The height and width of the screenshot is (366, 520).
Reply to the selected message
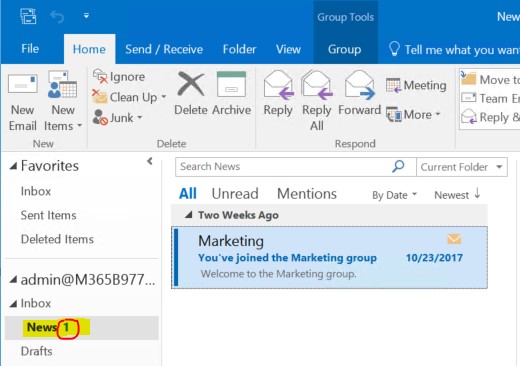(278, 94)
